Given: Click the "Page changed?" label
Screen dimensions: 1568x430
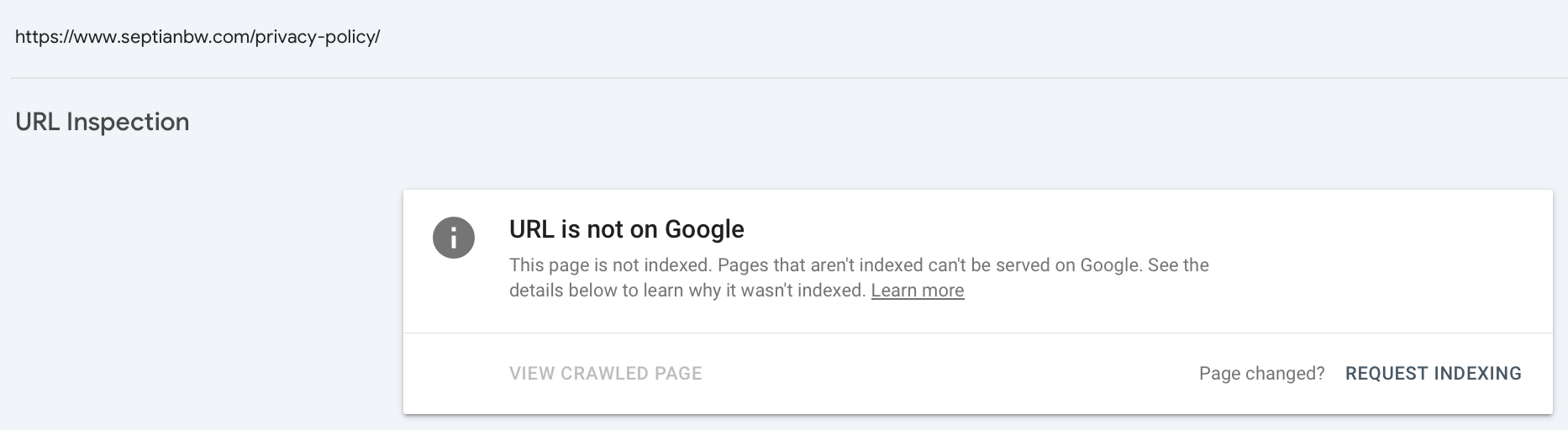Looking at the screenshot, I should 1261,374.
